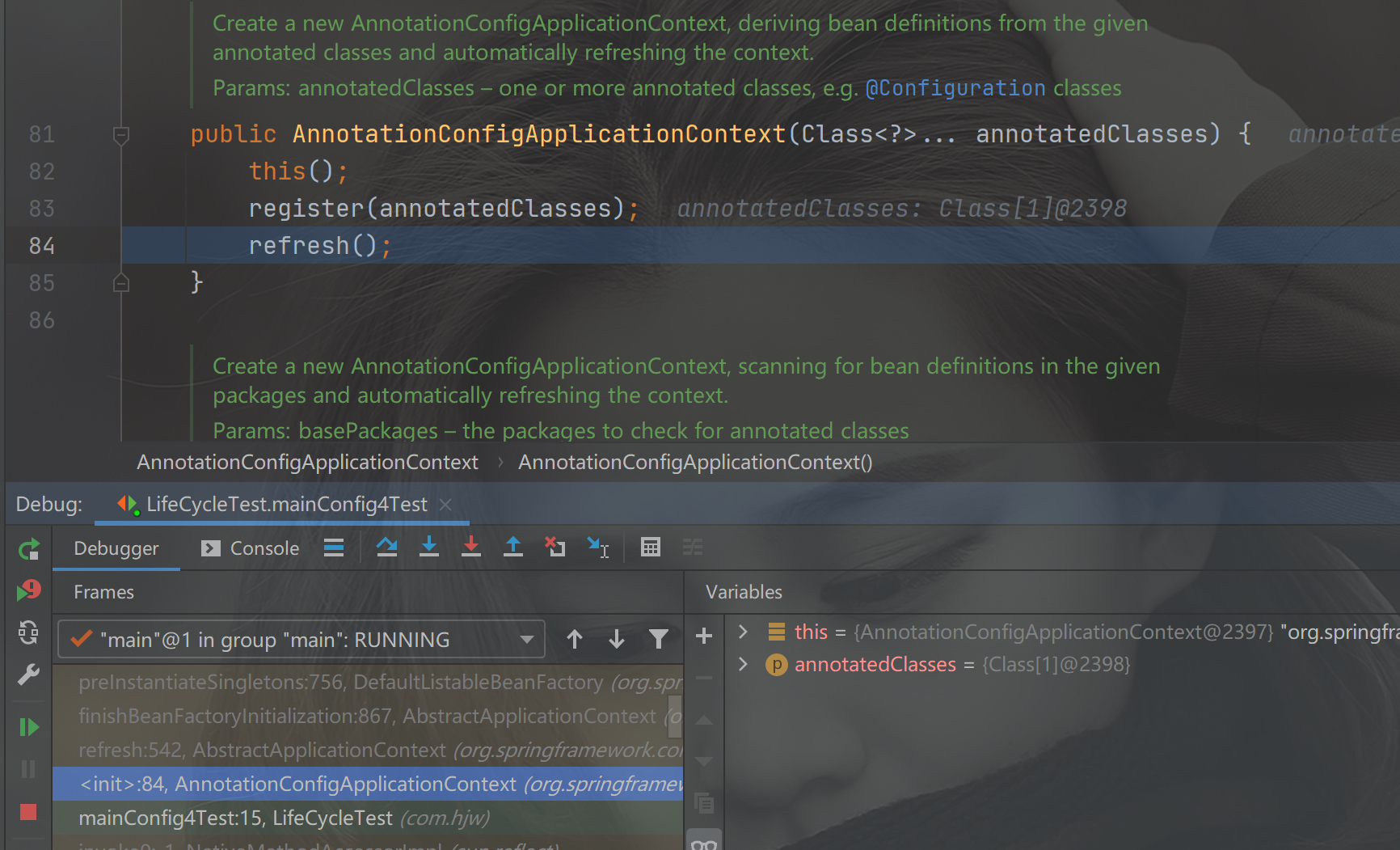
Task: Select mainConfig4Test:15 LifeCycleTest frame
Action: [368, 818]
